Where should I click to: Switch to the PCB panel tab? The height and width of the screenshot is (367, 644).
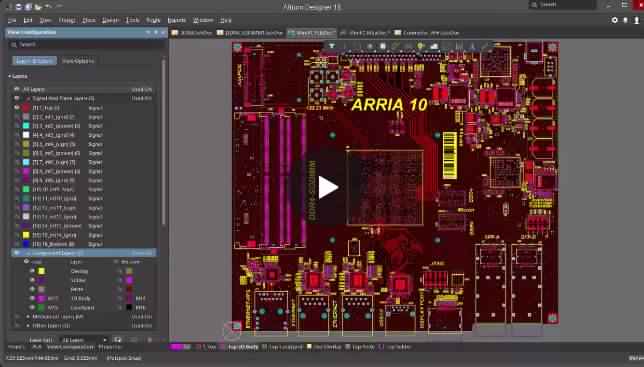(x=37, y=347)
